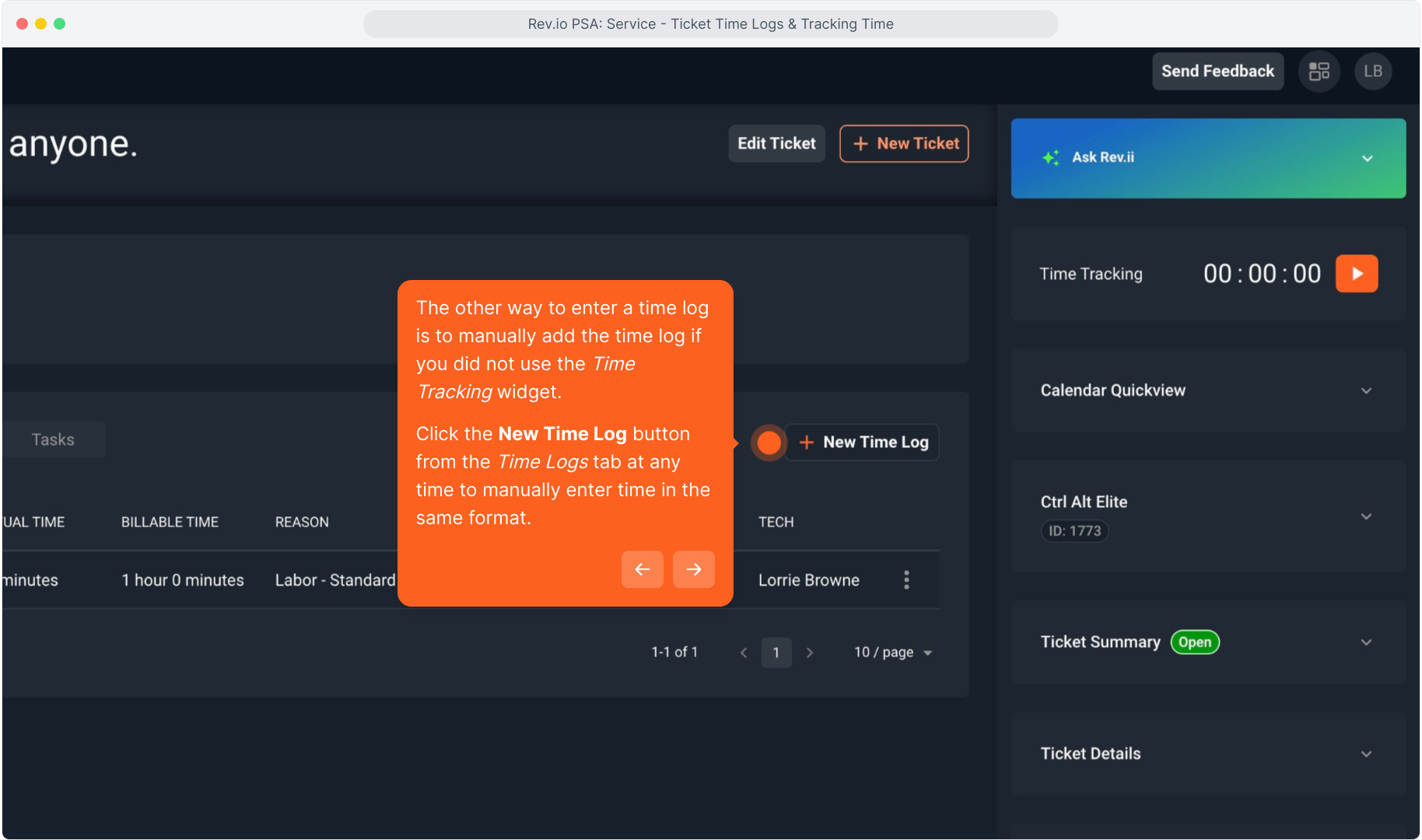The image size is (1422, 840).
Task: Open row actions menu for Lorrie Browne
Action: pyautogui.click(x=906, y=580)
